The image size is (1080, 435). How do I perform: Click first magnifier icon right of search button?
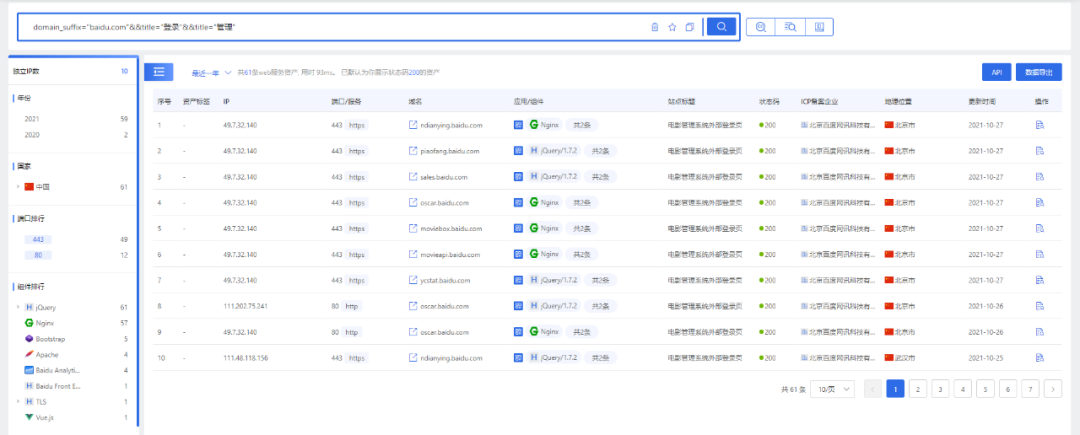tap(761, 27)
